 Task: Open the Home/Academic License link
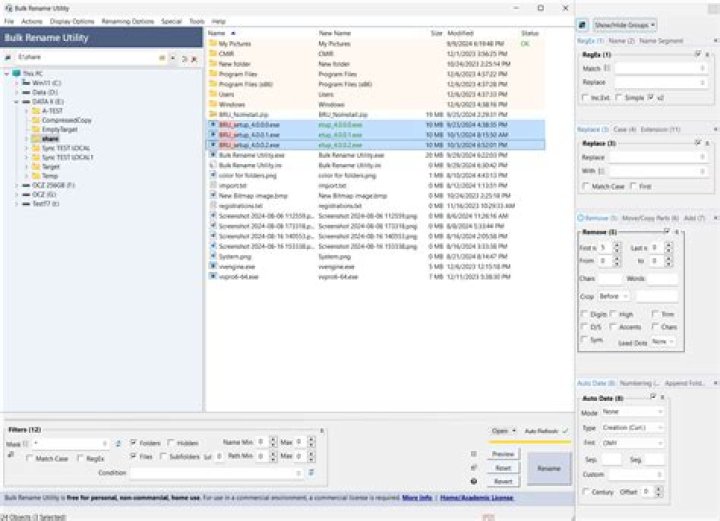[476, 498]
